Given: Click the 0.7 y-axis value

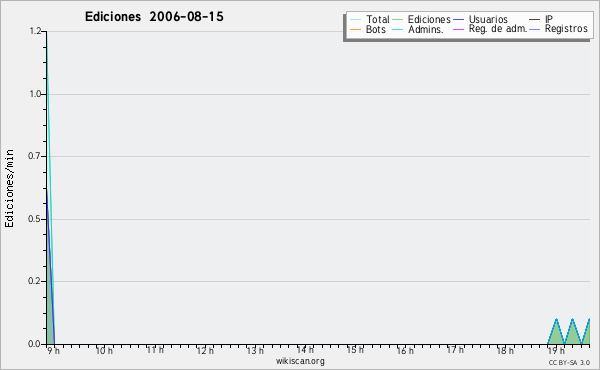Looking at the screenshot, I should [x=34, y=156].
